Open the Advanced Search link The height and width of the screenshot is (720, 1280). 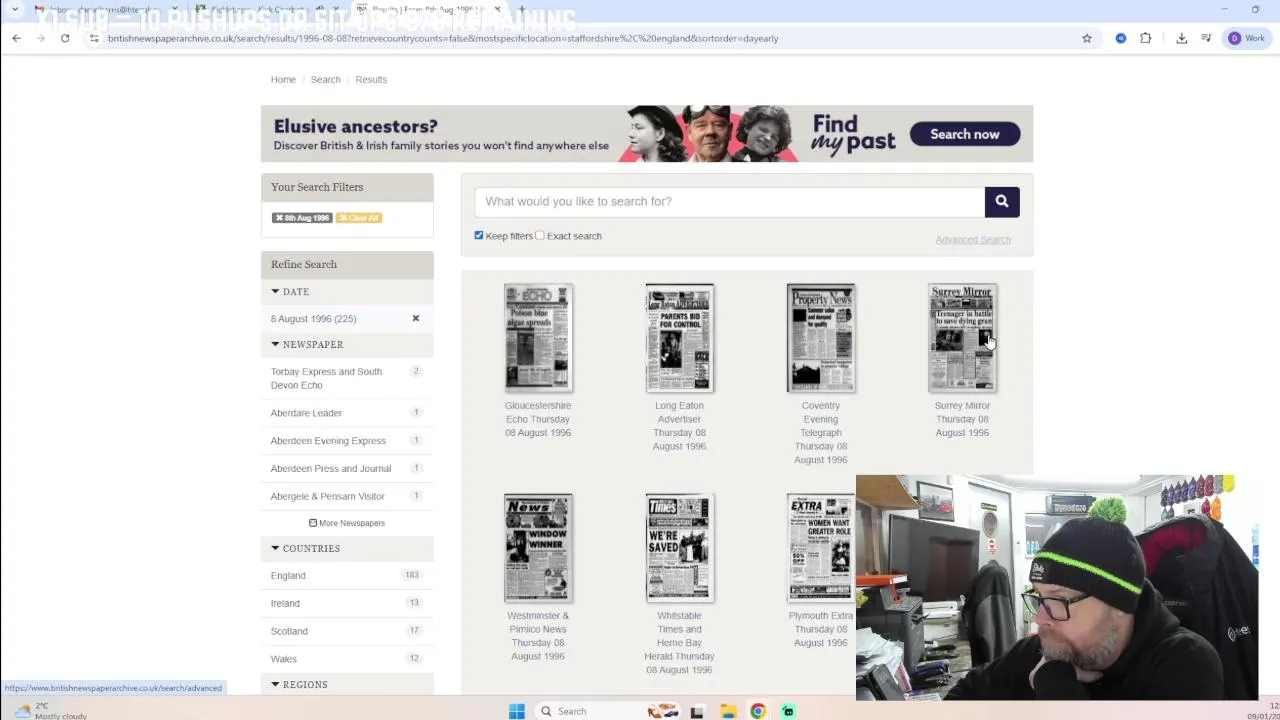[973, 240]
